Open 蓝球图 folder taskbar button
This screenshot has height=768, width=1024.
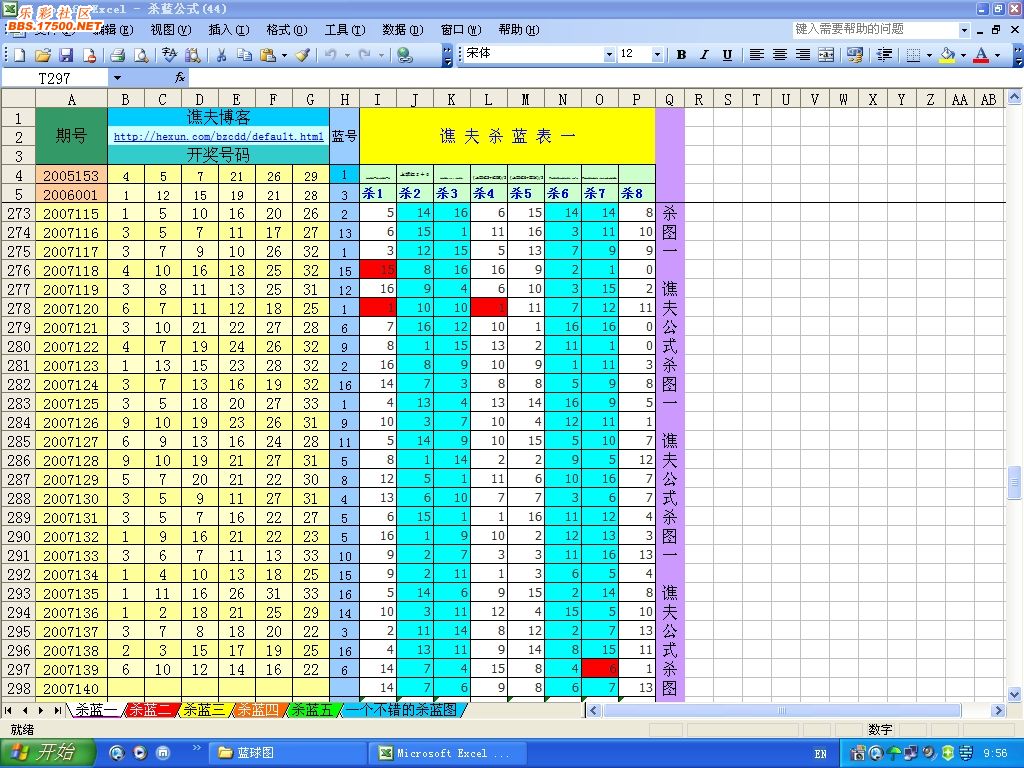(x=287, y=753)
